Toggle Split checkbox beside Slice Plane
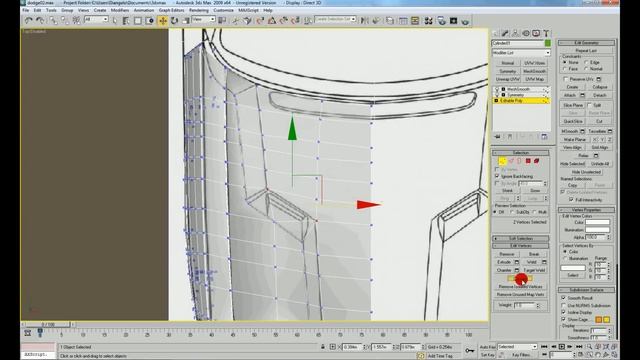 coord(589,105)
